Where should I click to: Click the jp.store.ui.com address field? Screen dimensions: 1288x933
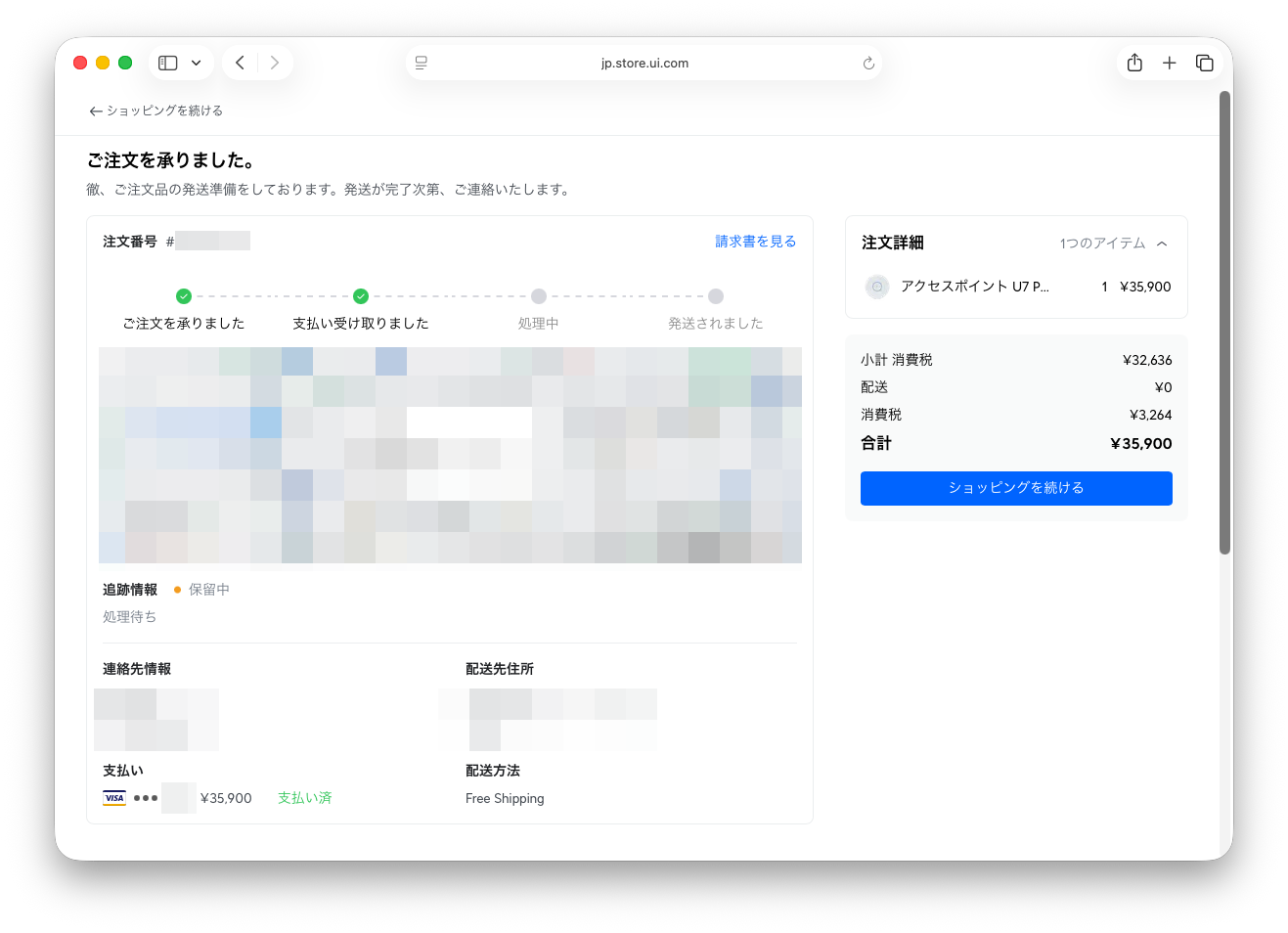point(644,64)
